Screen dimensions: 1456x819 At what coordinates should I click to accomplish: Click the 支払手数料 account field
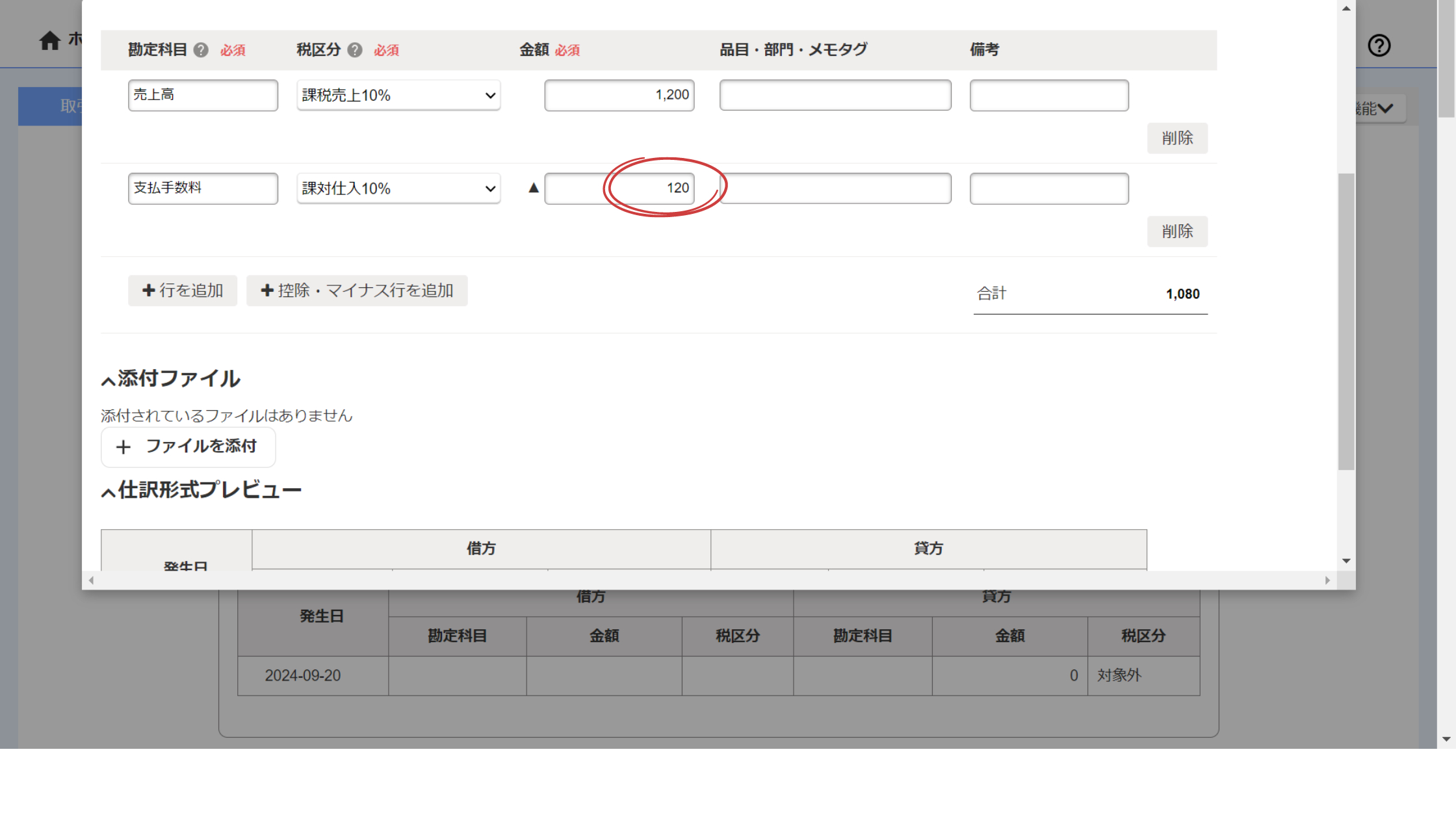click(x=203, y=188)
